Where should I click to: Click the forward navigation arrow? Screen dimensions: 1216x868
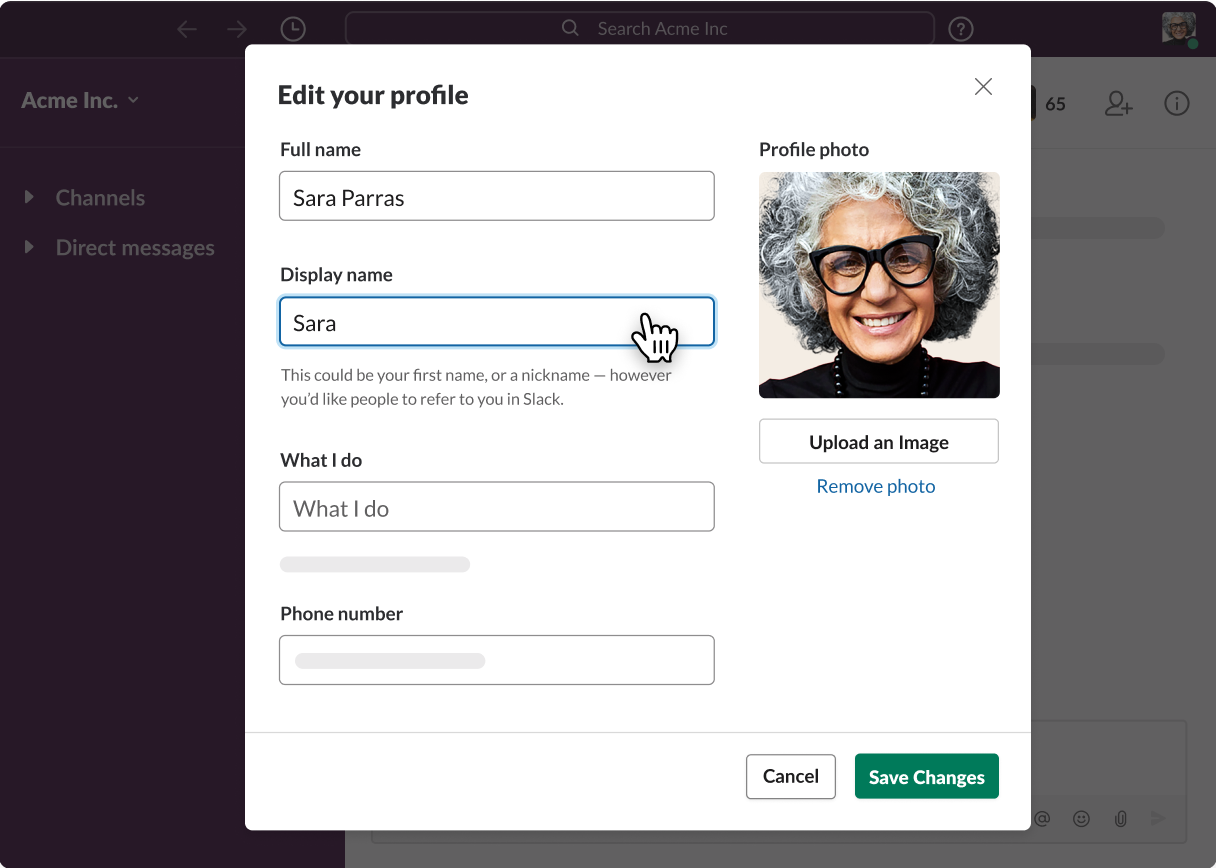(x=236, y=28)
